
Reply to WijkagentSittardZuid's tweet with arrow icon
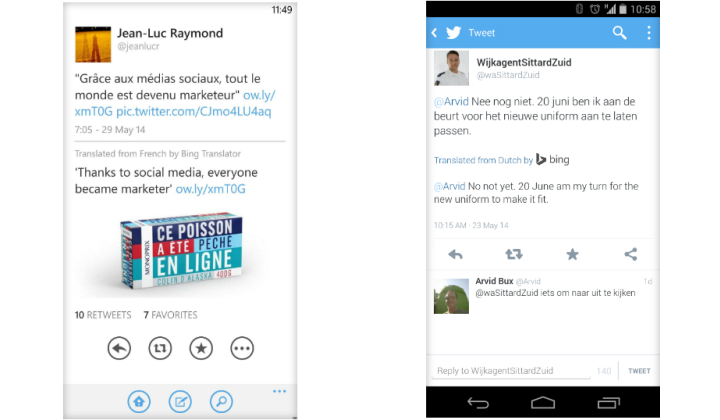[456, 254]
